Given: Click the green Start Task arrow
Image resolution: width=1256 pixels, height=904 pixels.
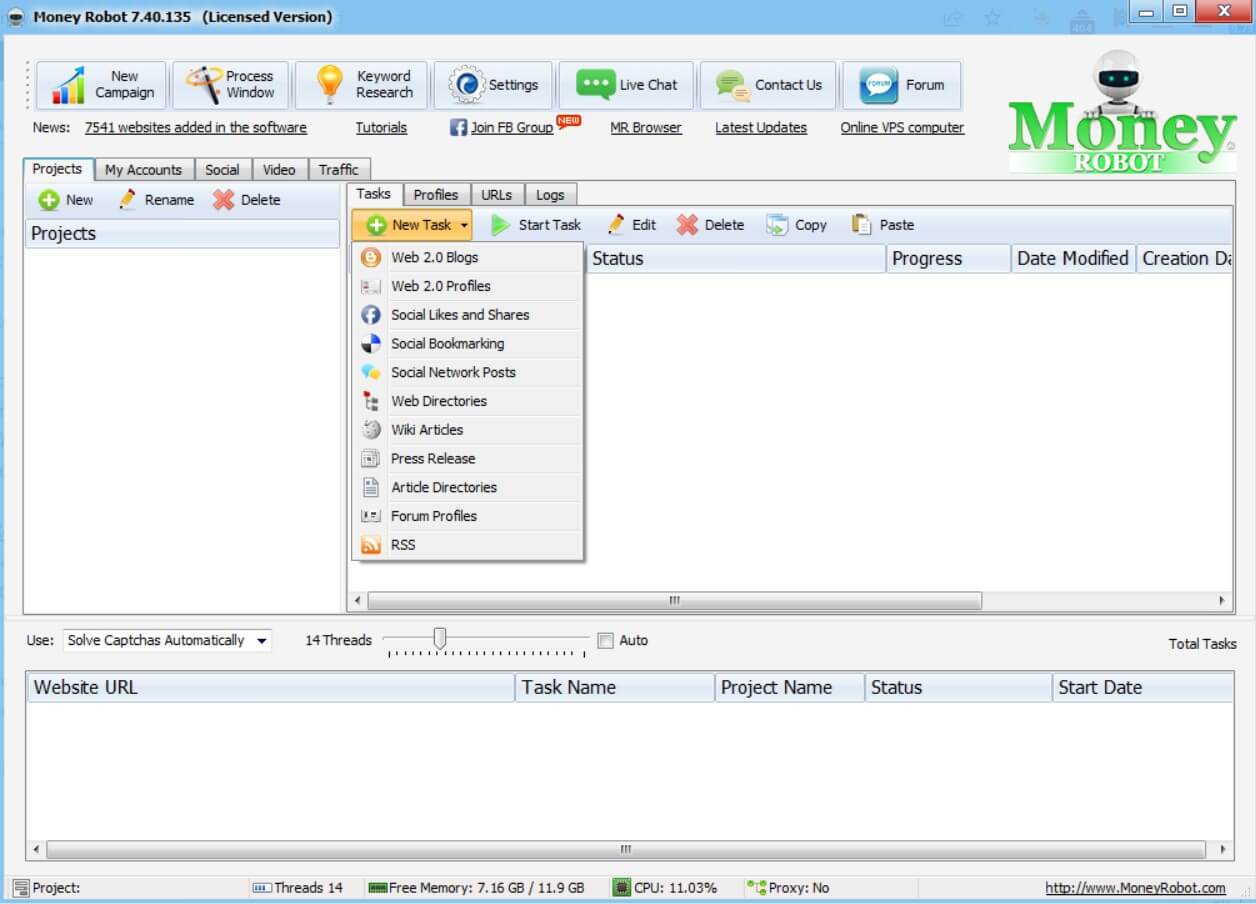Looking at the screenshot, I should pos(501,225).
